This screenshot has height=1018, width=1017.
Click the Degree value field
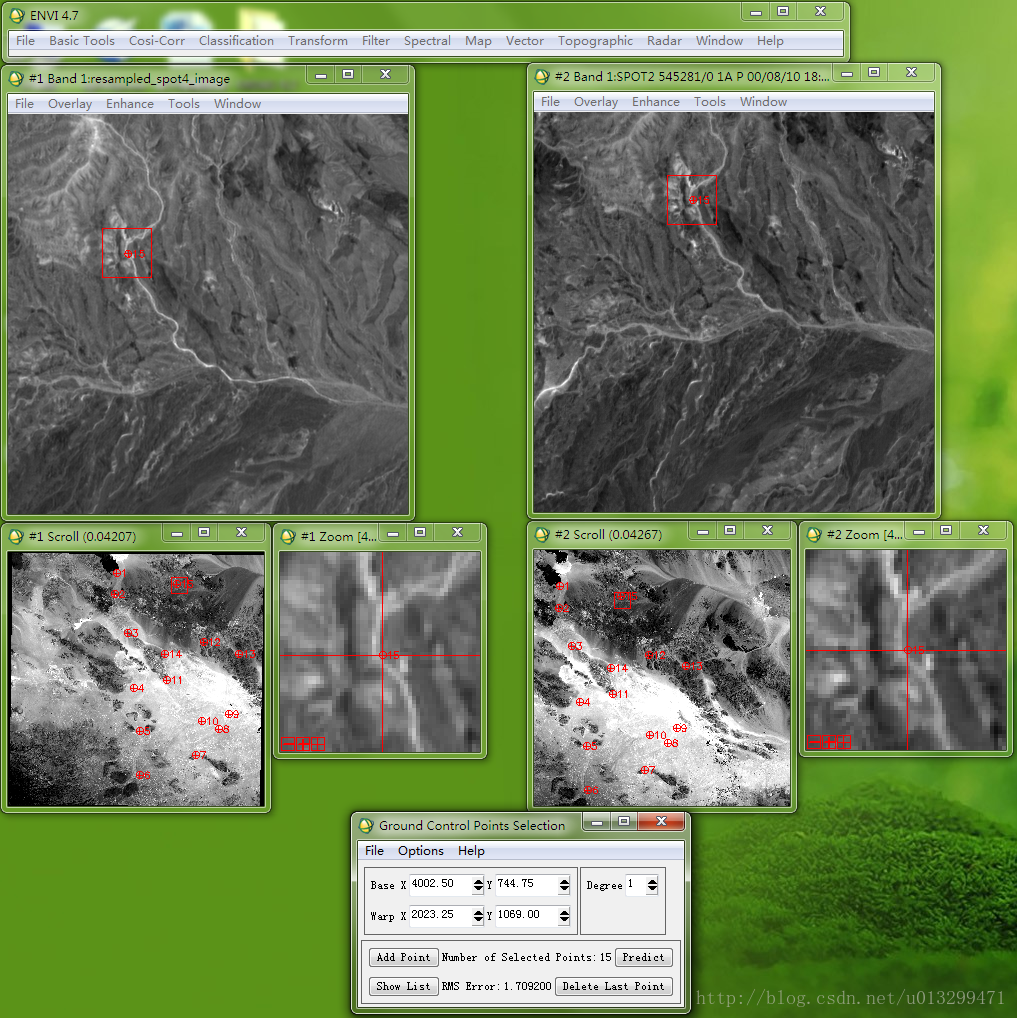pos(636,884)
